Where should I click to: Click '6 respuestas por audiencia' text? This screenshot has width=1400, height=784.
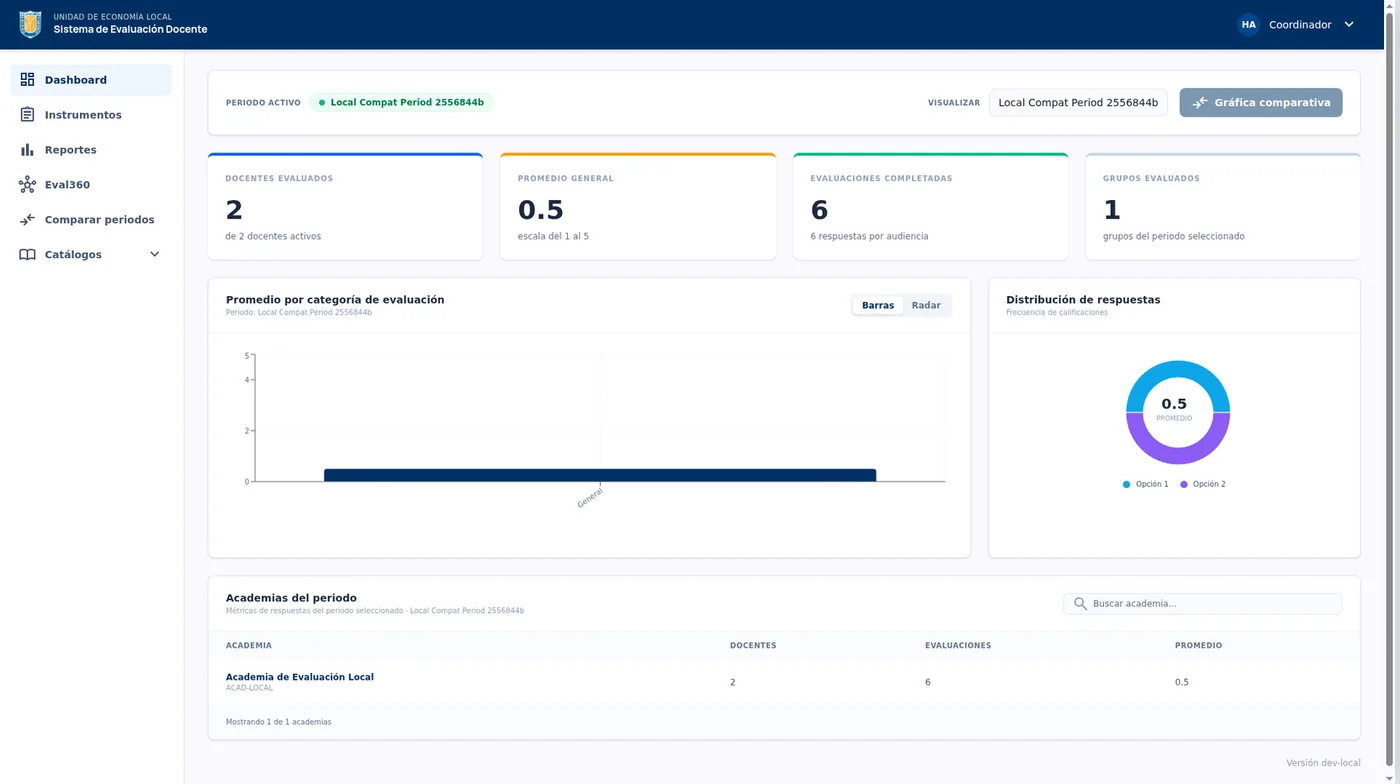869,237
